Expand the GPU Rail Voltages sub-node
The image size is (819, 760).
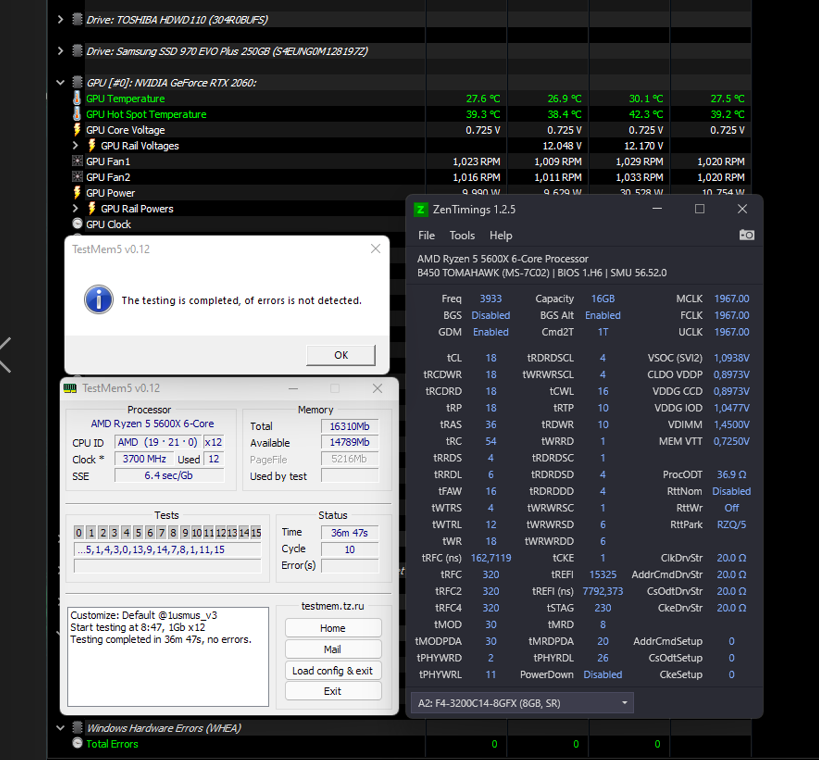pos(75,145)
